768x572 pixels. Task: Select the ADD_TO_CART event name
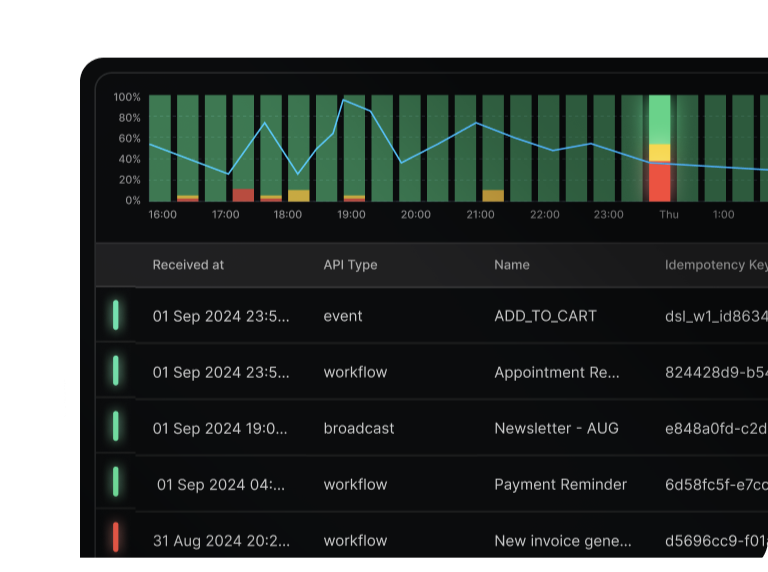click(545, 316)
